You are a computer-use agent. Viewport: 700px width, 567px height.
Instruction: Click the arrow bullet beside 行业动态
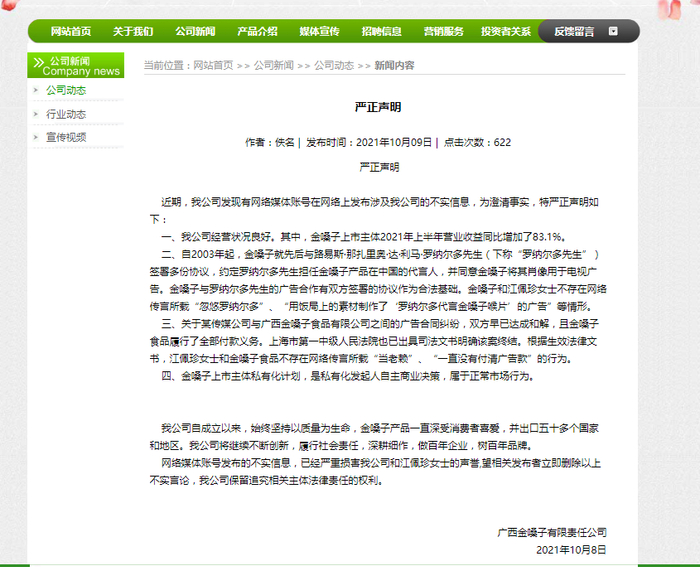click(x=36, y=114)
